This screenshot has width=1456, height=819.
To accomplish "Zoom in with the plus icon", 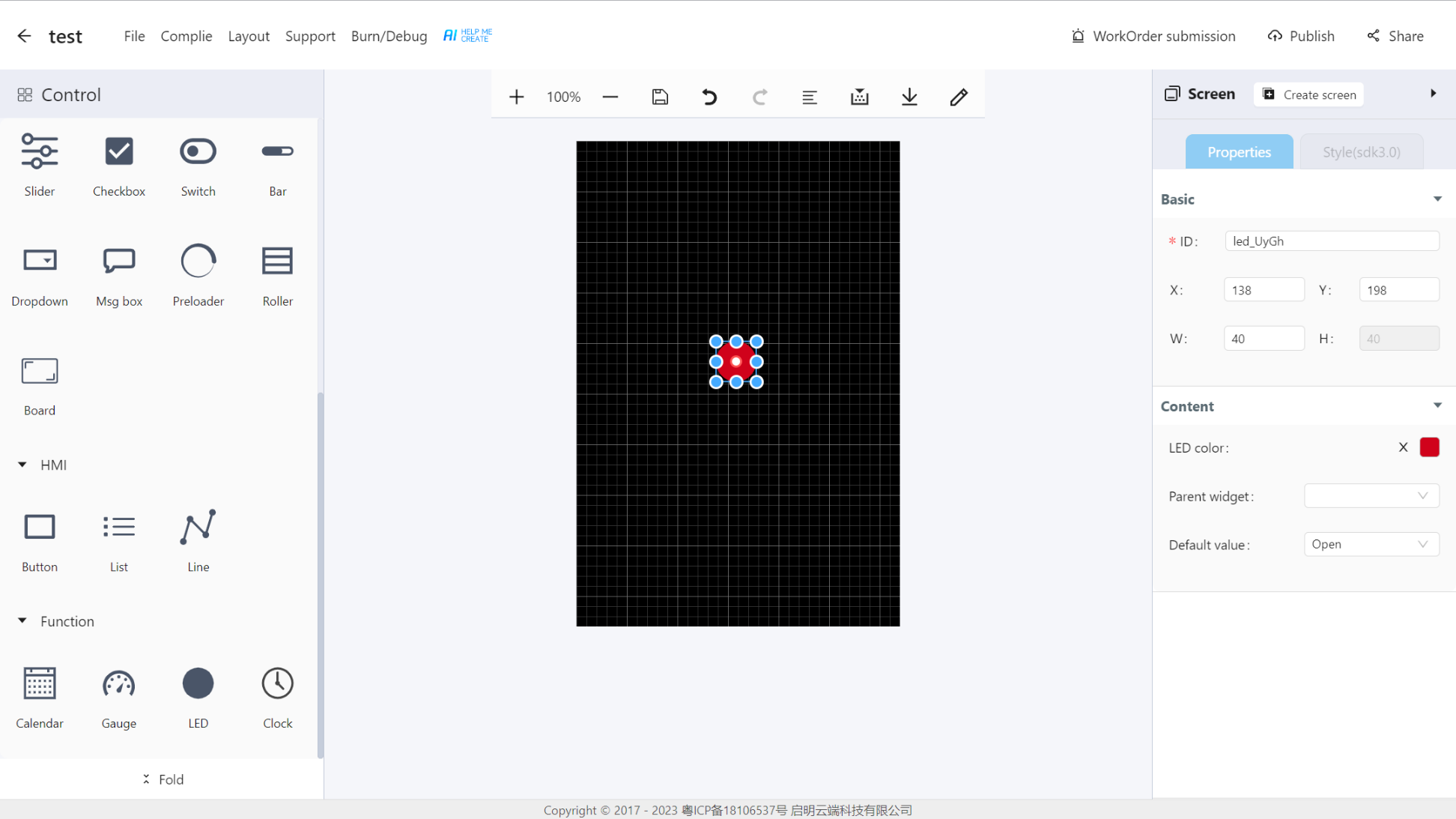I will coord(516,97).
